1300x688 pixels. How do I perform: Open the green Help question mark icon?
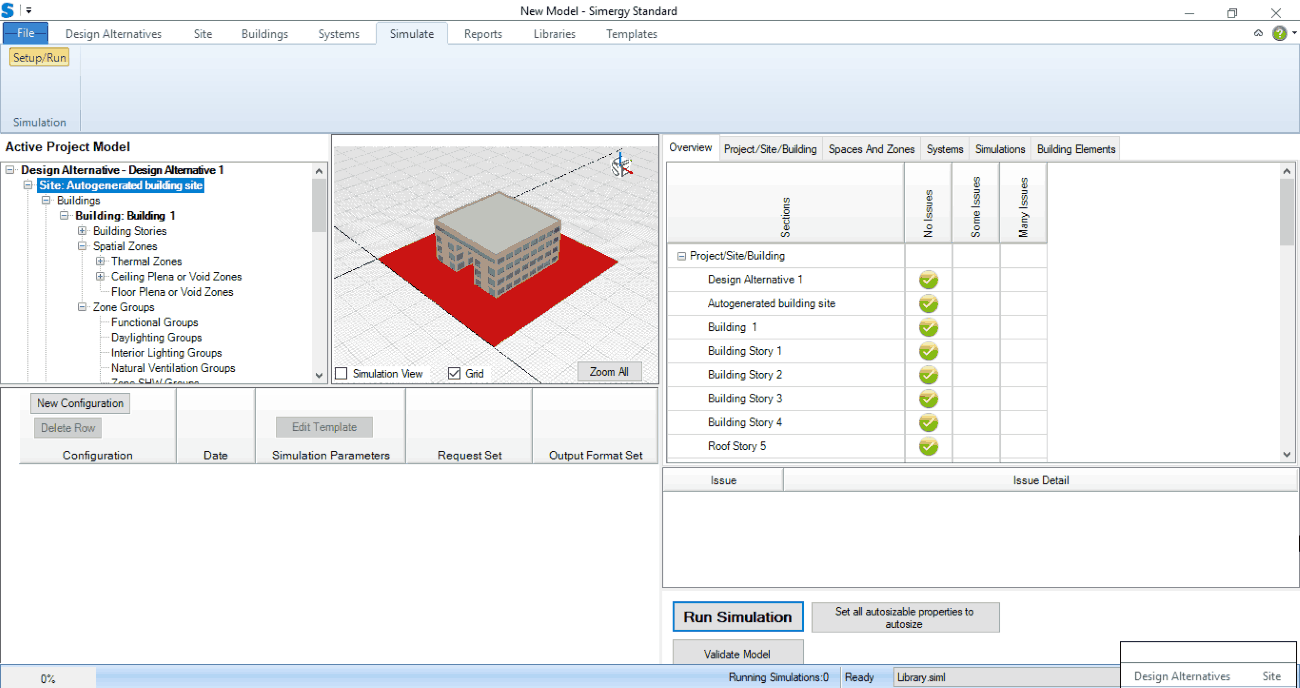(x=1279, y=33)
